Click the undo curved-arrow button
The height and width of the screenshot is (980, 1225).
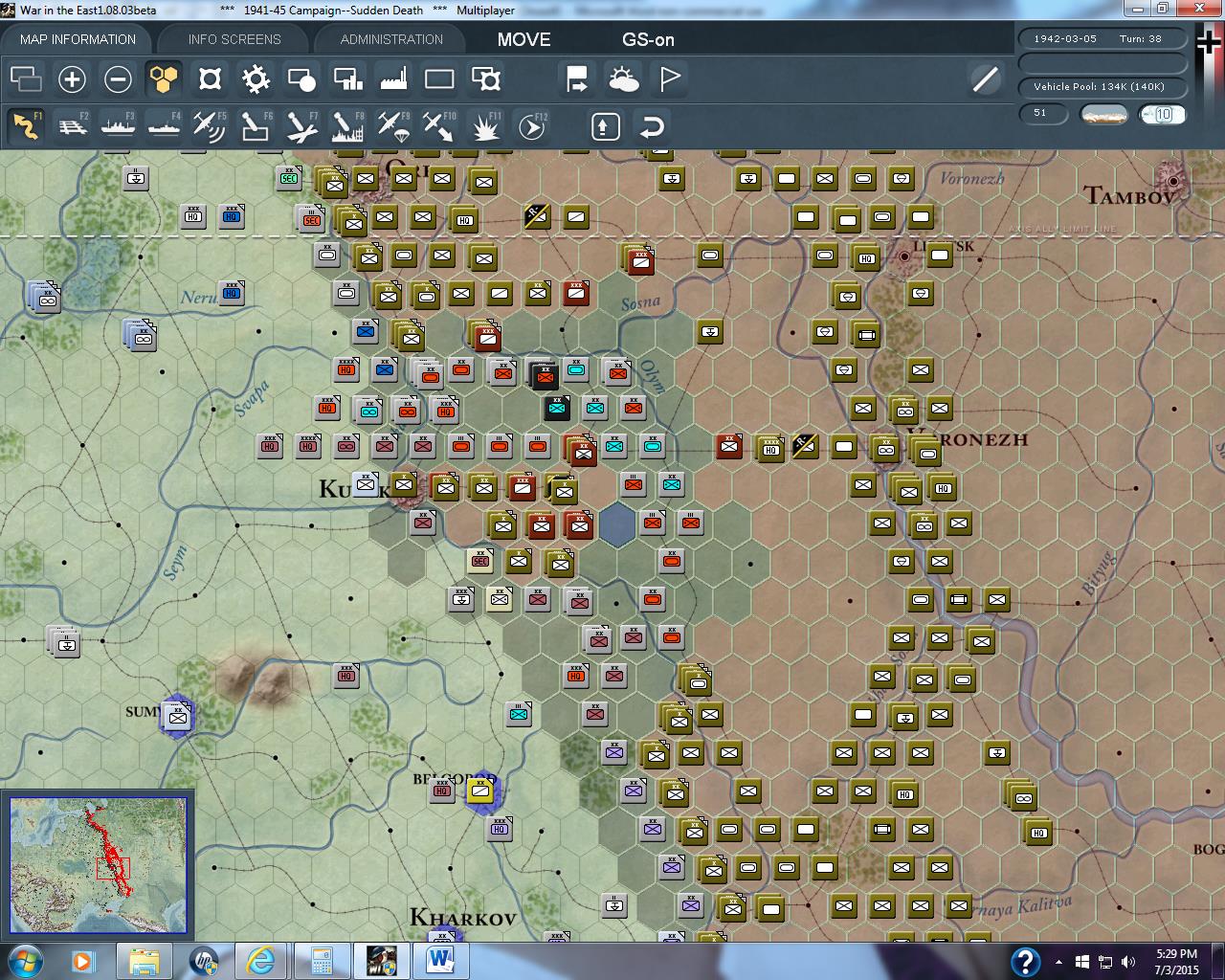click(652, 126)
